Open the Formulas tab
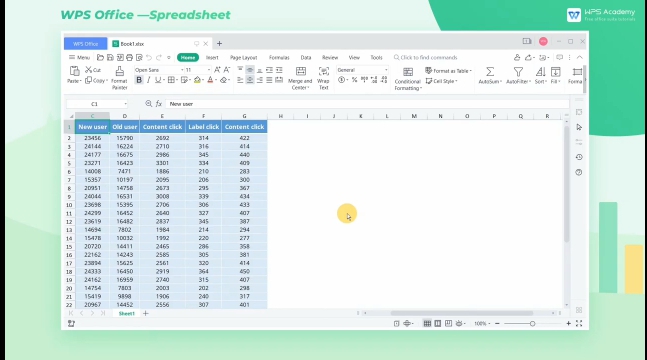The width and height of the screenshot is (647, 360). click(279, 57)
